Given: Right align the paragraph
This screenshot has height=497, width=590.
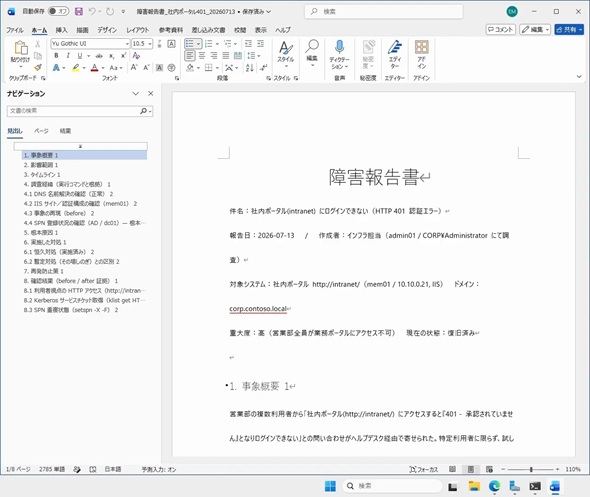Looking at the screenshot, I should pos(214,56).
